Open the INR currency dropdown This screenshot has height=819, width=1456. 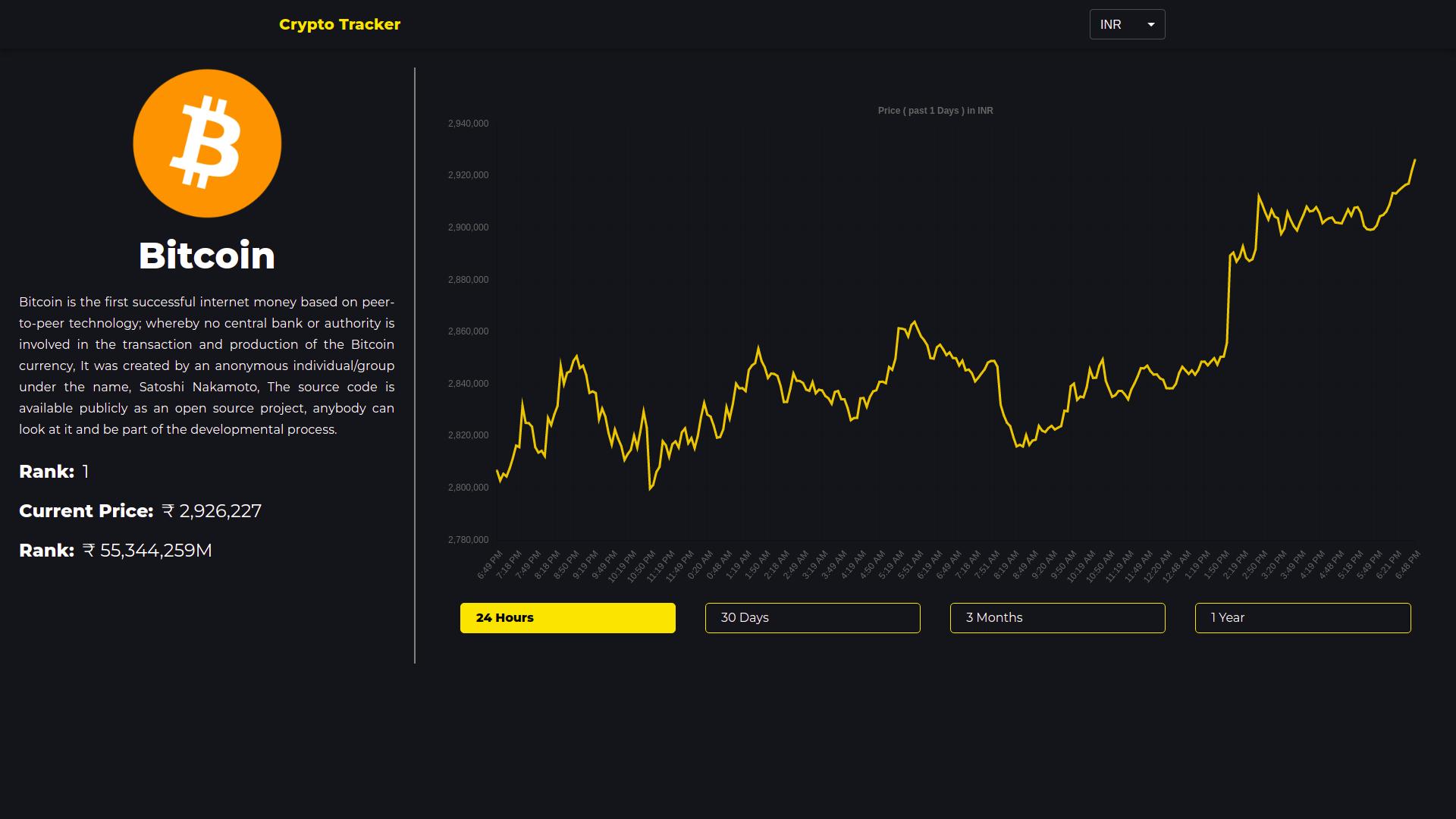tap(1127, 24)
